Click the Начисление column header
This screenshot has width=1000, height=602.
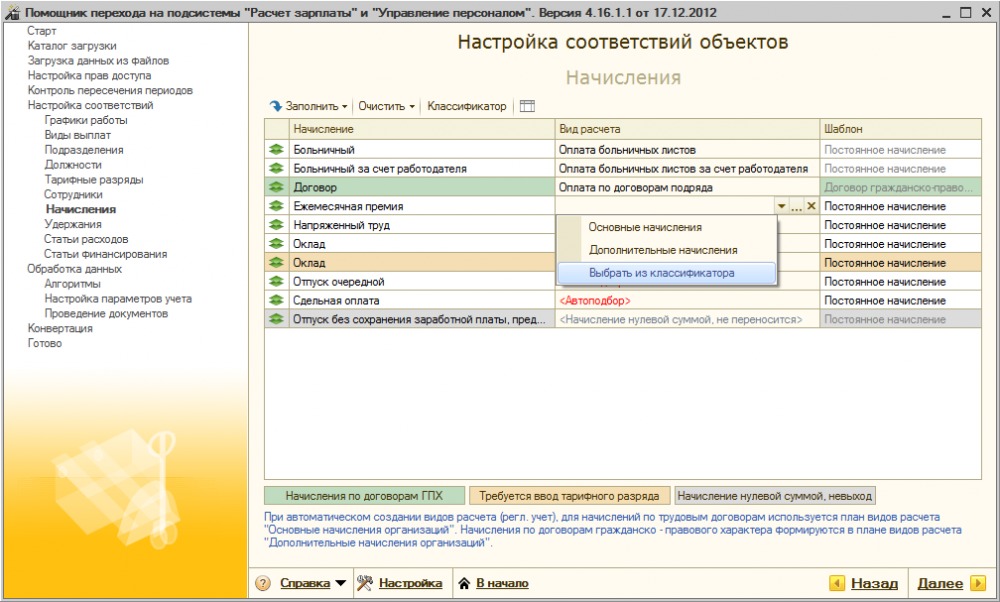[x=422, y=129]
